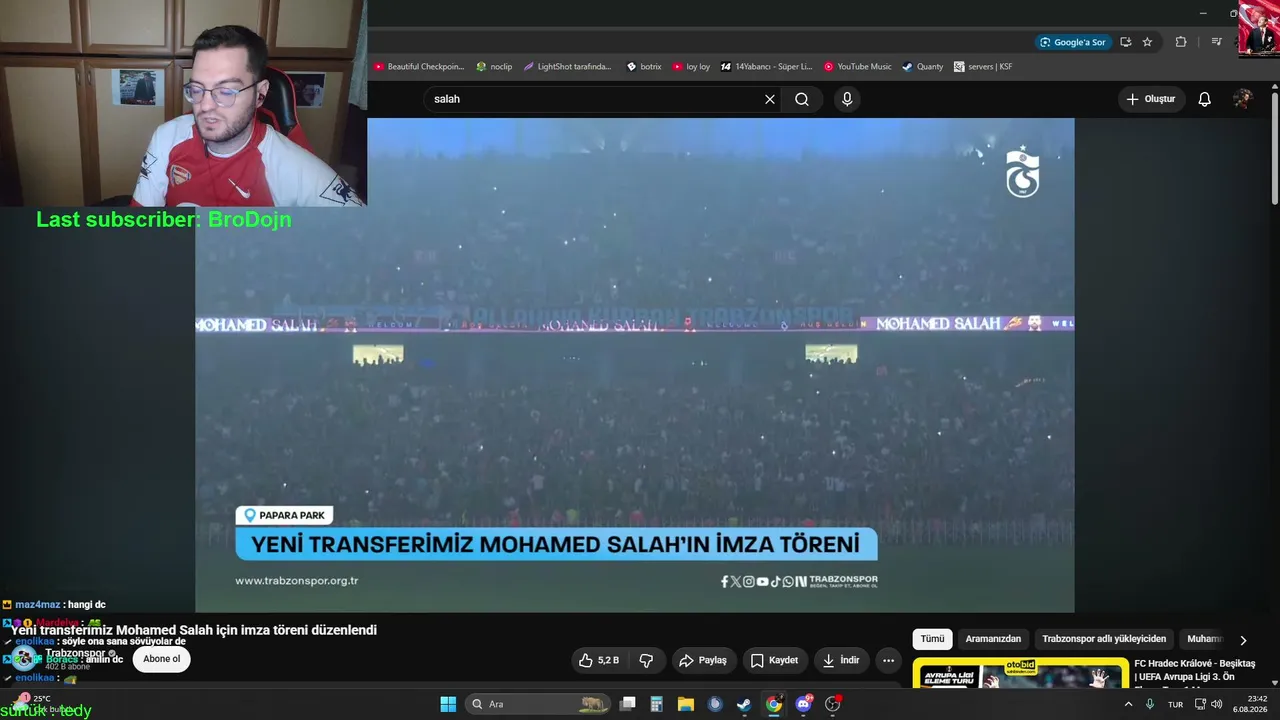Viewport: 1280px width, 720px height.
Task: Open the 14Yabancı - Süper Li... bookmark
Action: [x=767, y=67]
